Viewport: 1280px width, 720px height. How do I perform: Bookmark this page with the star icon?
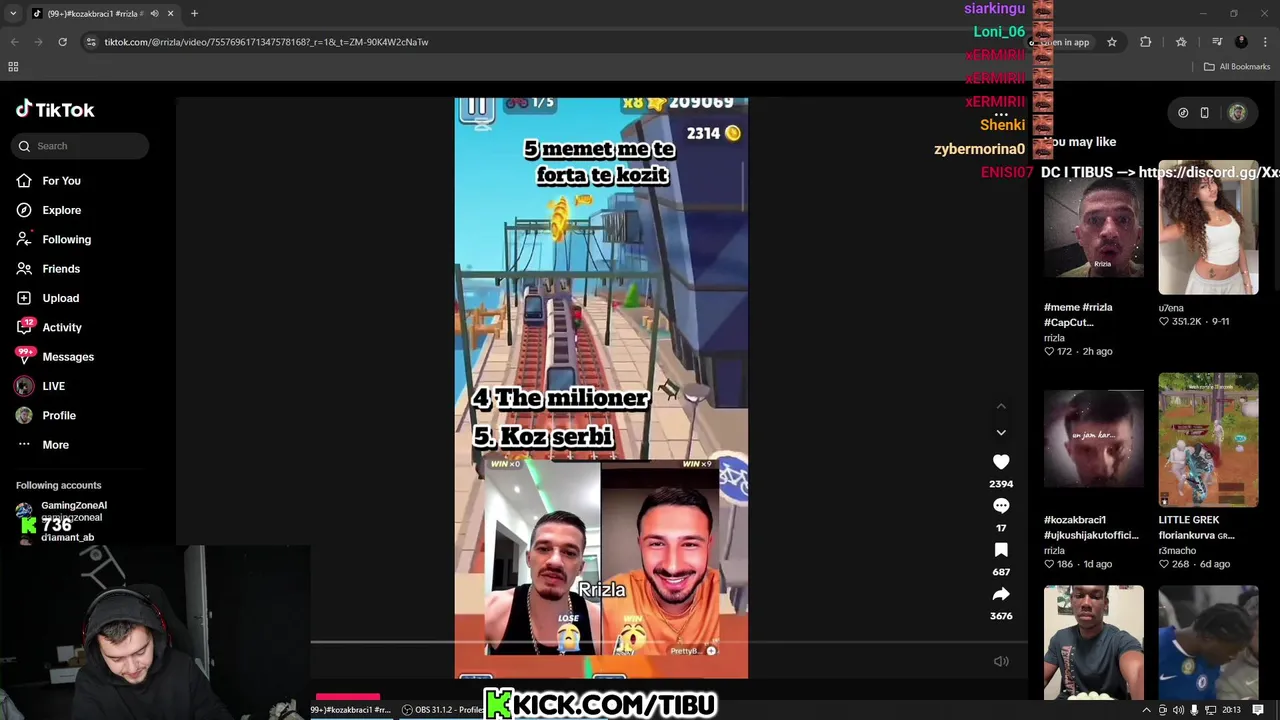pyautogui.click(x=1111, y=42)
